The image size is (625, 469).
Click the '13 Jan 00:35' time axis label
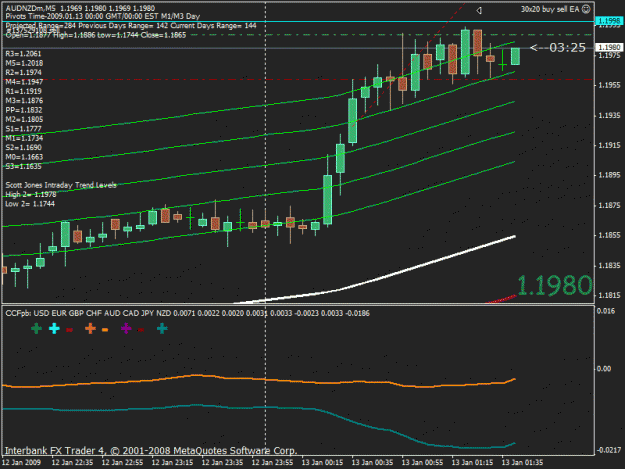tap(372, 463)
